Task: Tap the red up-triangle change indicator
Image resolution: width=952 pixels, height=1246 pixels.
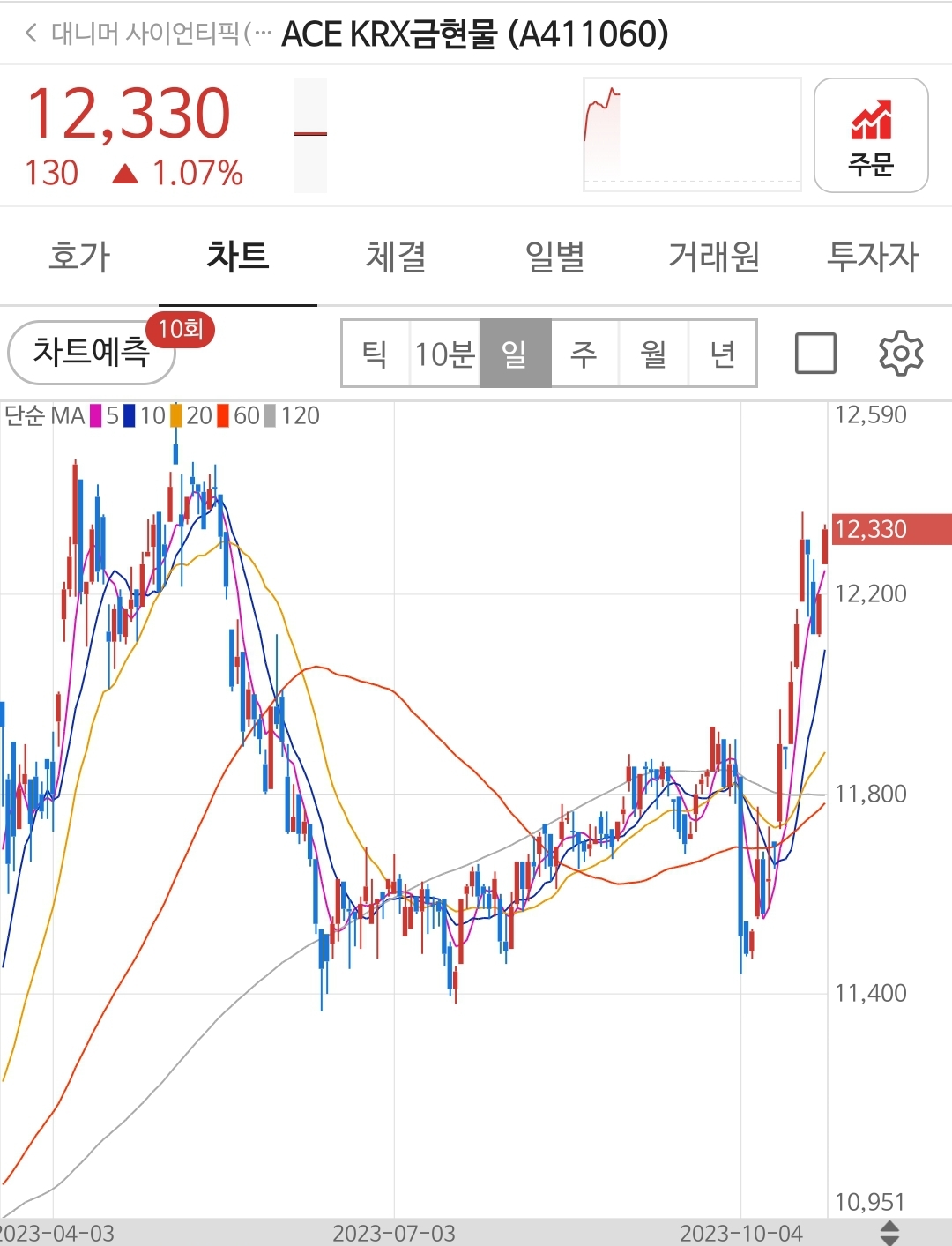Action: 125,174
